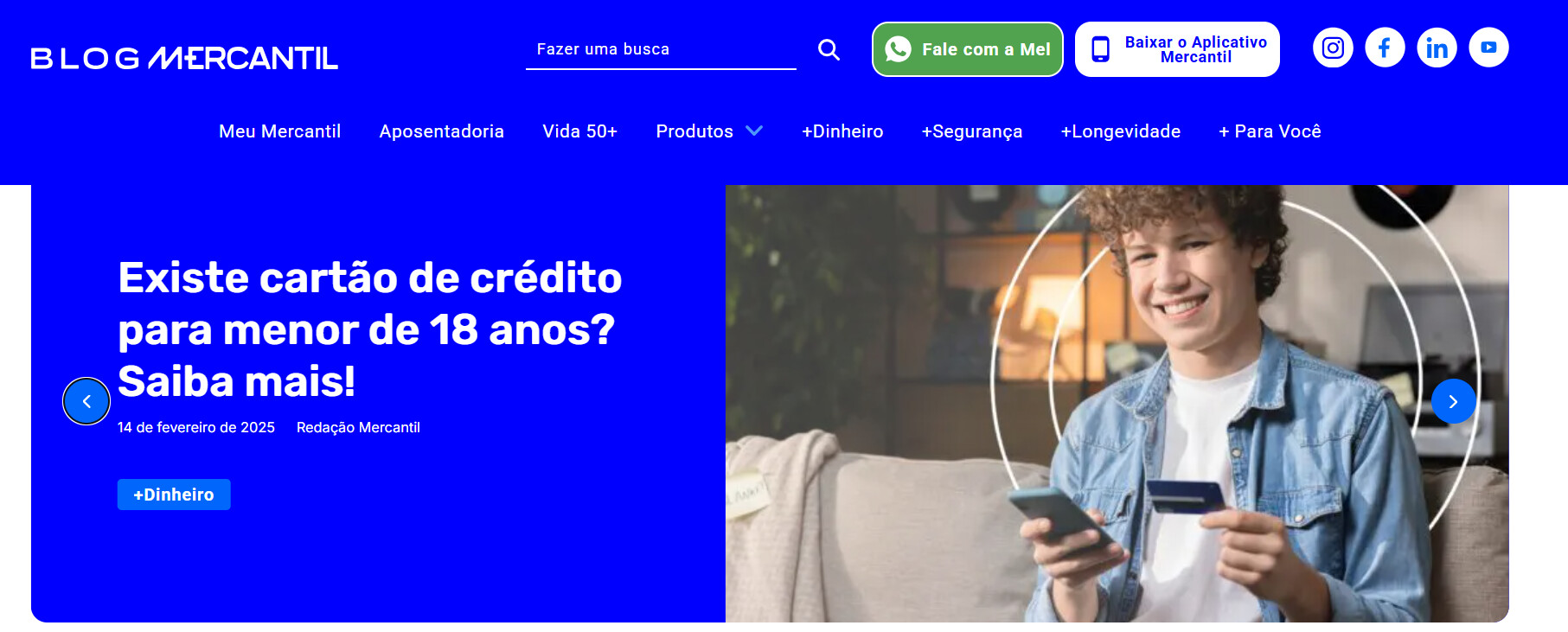The image size is (1568, 632).
Task: Open the Facebook social icon
Action: 1385,48
